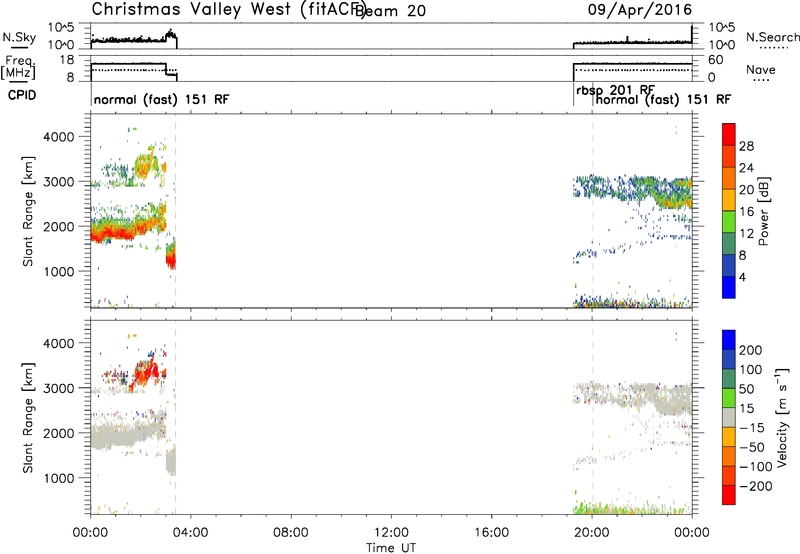
Task: Click the '60' Nave axis tick
Action: [x=716, y=60]
